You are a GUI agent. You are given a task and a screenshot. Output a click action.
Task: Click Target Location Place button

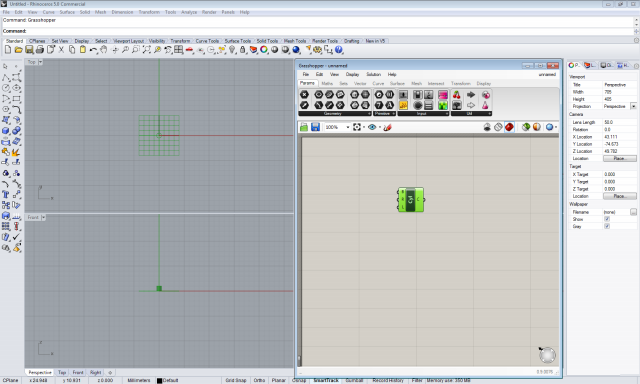click(x=620, y=196)
